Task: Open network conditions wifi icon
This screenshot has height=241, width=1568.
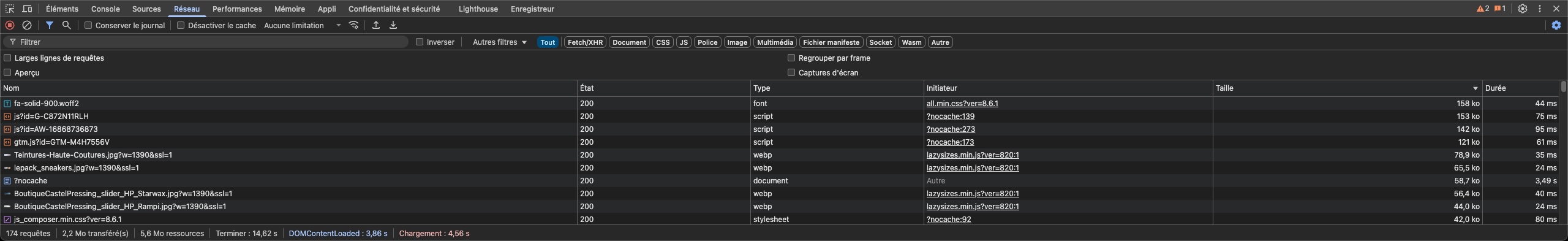Action: tap(354, 25)
